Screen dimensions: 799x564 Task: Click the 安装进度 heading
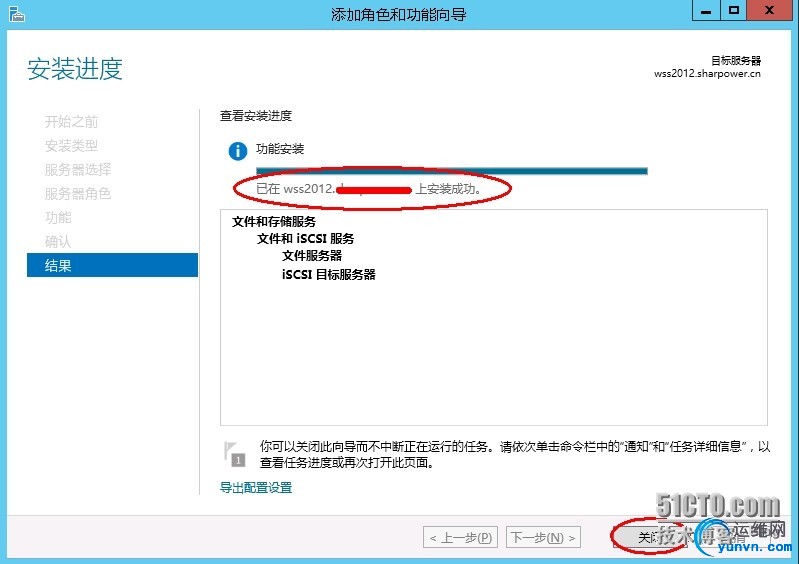coord(75,69)
